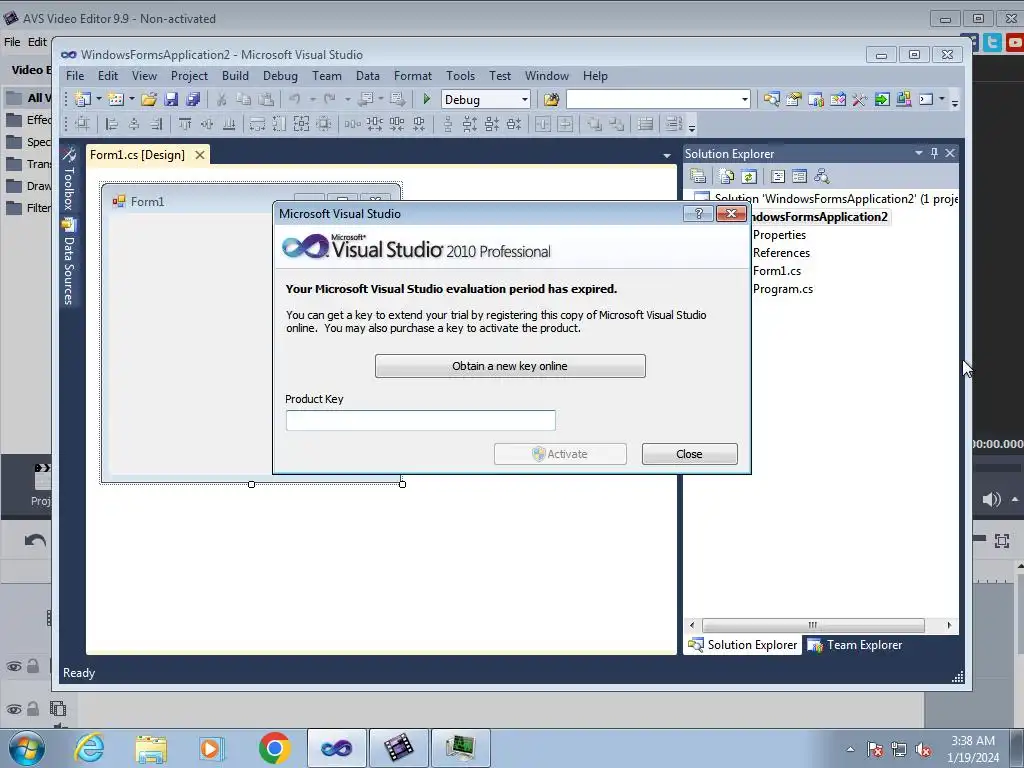
Task: Start debugging with the green play arrow
Action: [x=426, y=99]
